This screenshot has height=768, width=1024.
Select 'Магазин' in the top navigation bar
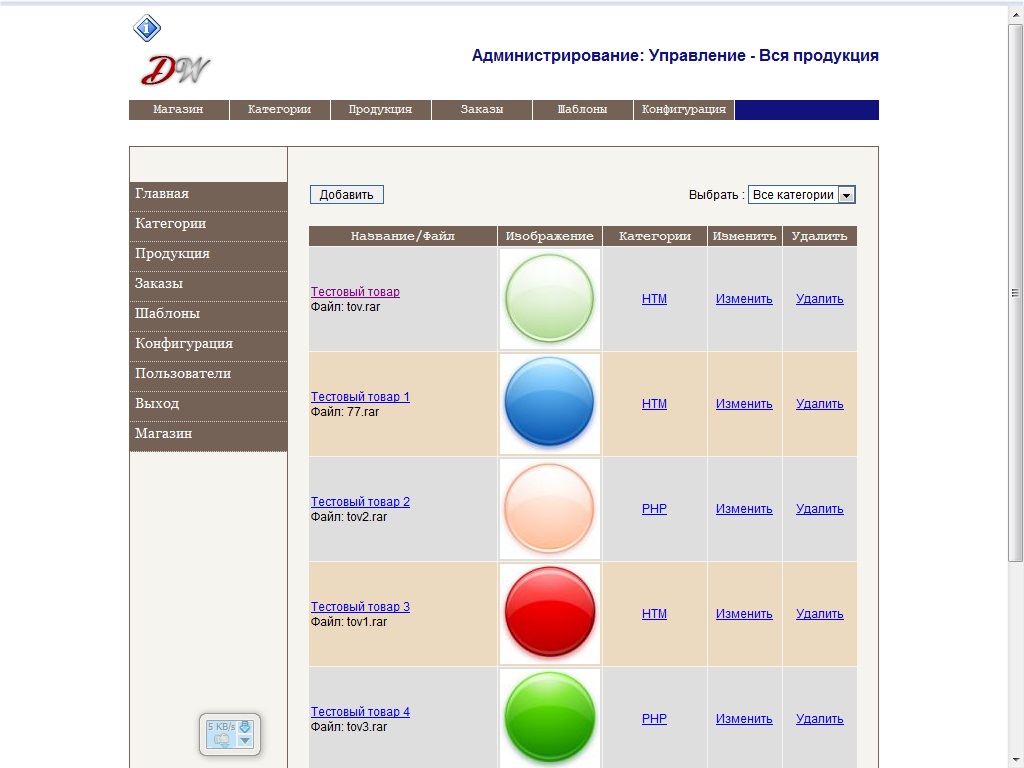click(x=178, y=110)
